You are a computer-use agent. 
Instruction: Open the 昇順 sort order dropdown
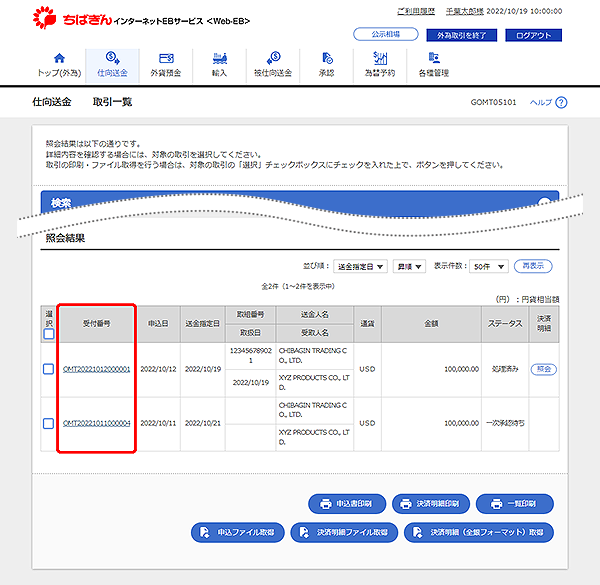409,267
